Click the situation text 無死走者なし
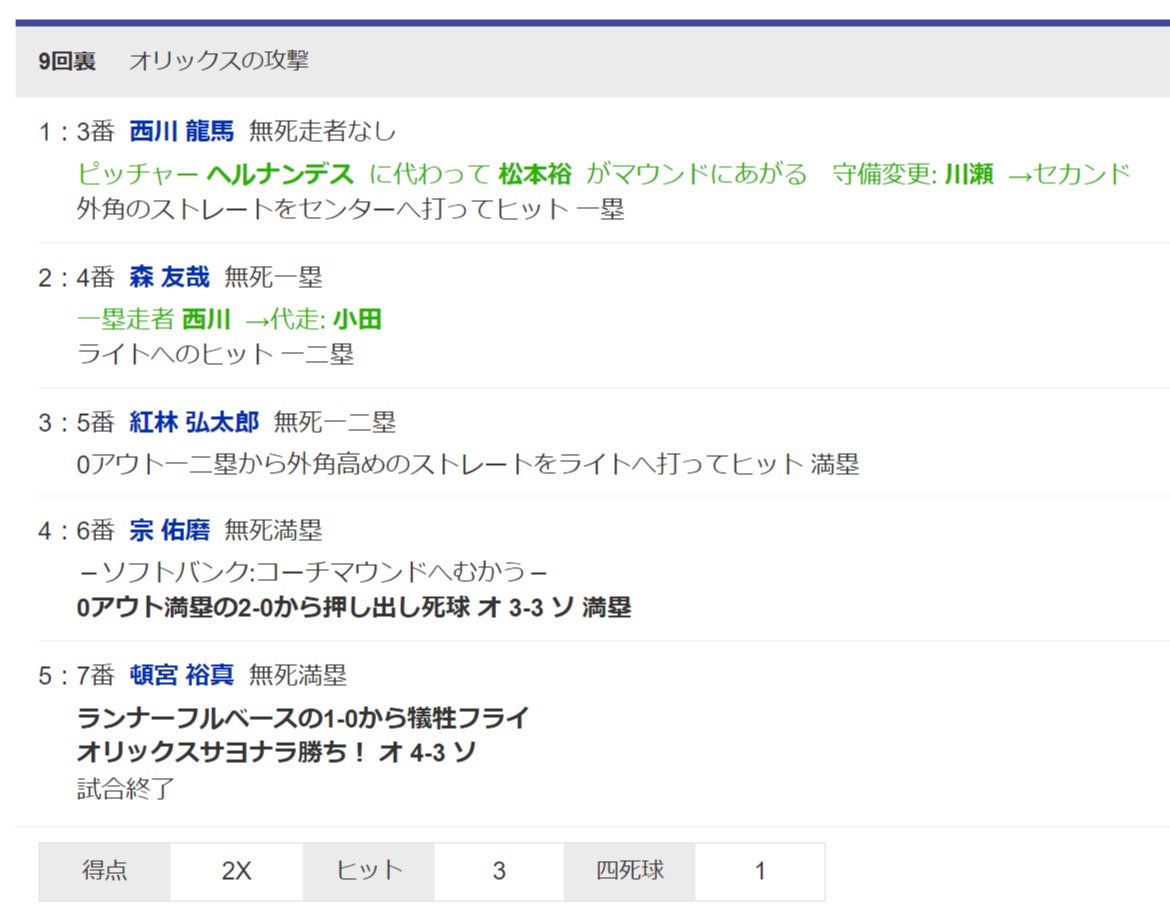The width and height of the screenshot is (1170, 915). pos(322,131)
